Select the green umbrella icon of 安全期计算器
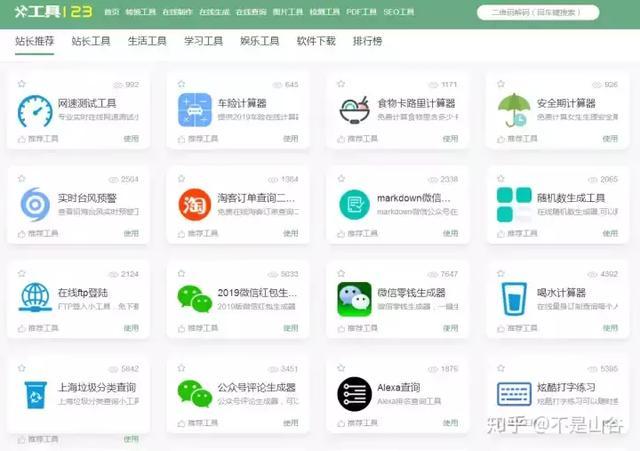The image size is (640, 451). coord(513,110)
